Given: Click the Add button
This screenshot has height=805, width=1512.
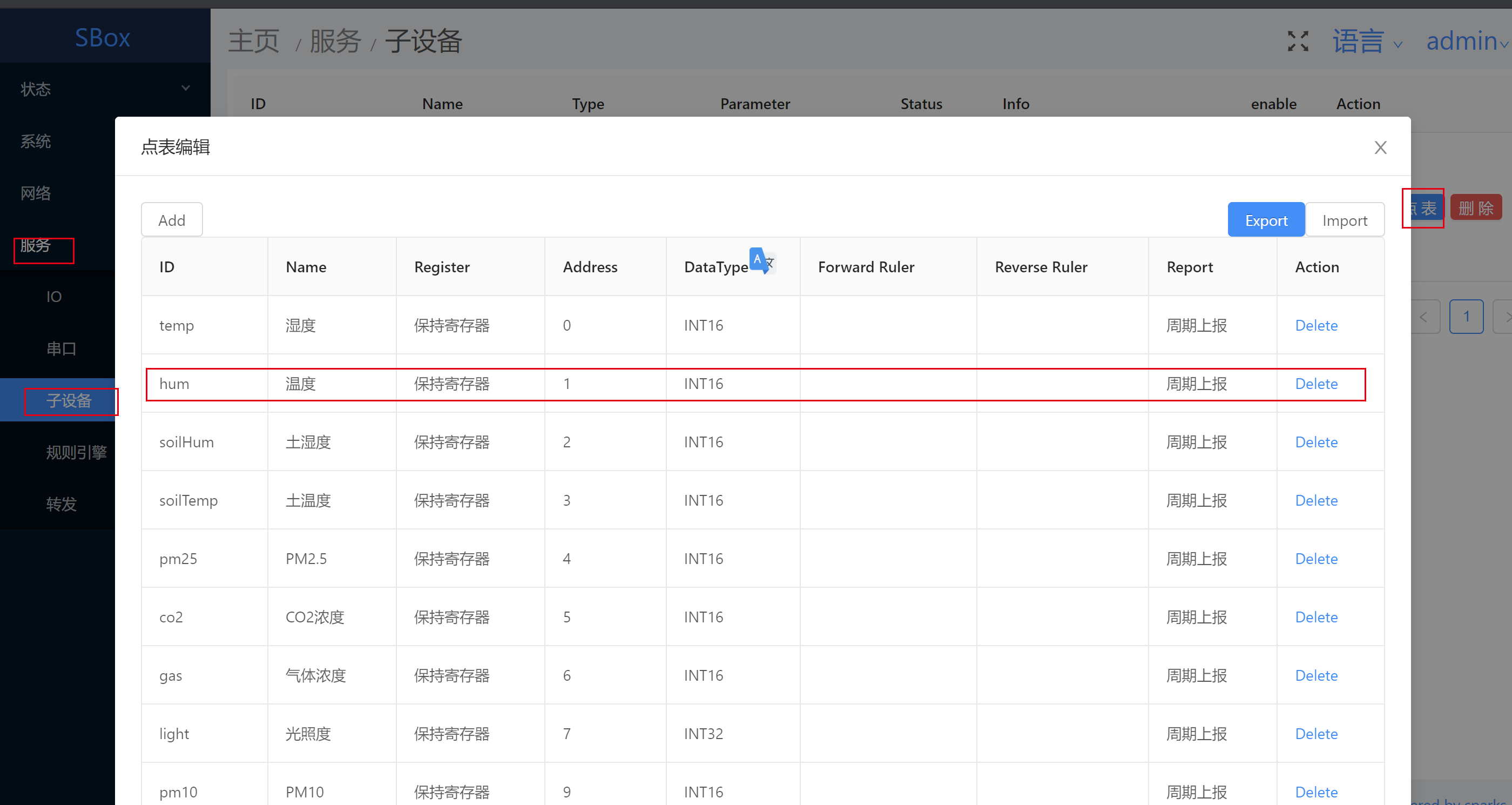Looking at the screenshot, I should coord(172,220).
